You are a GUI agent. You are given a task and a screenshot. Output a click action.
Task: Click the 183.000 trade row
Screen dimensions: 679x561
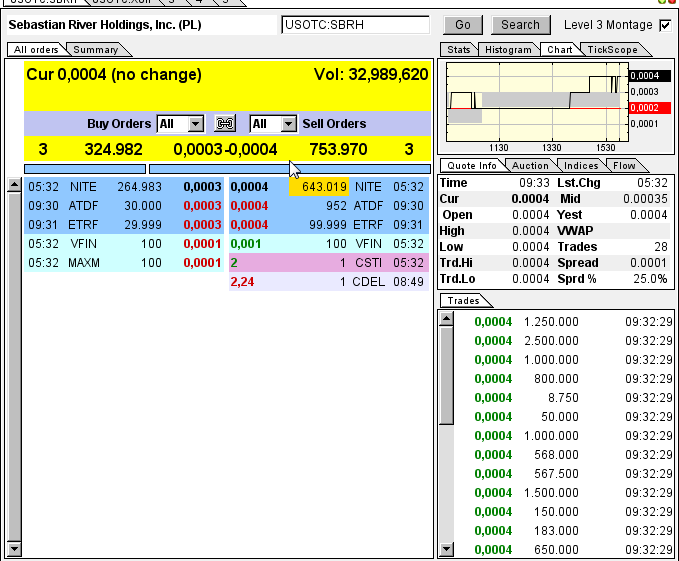tap(565, 531)
